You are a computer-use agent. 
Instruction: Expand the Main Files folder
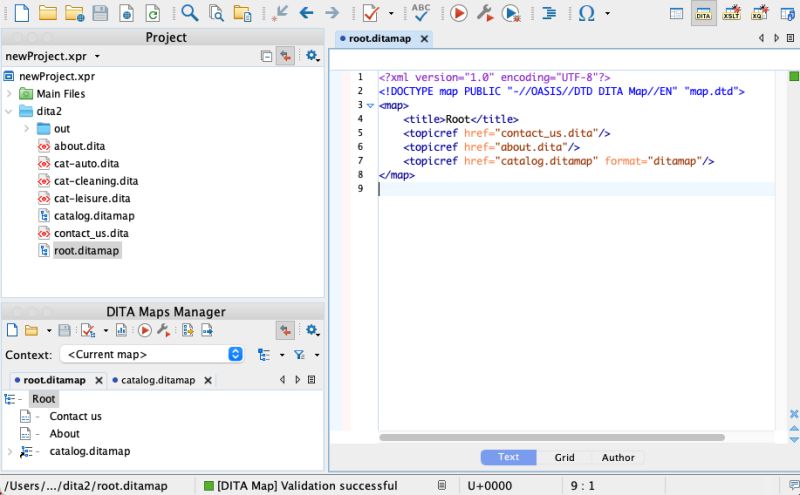[9, 94]
